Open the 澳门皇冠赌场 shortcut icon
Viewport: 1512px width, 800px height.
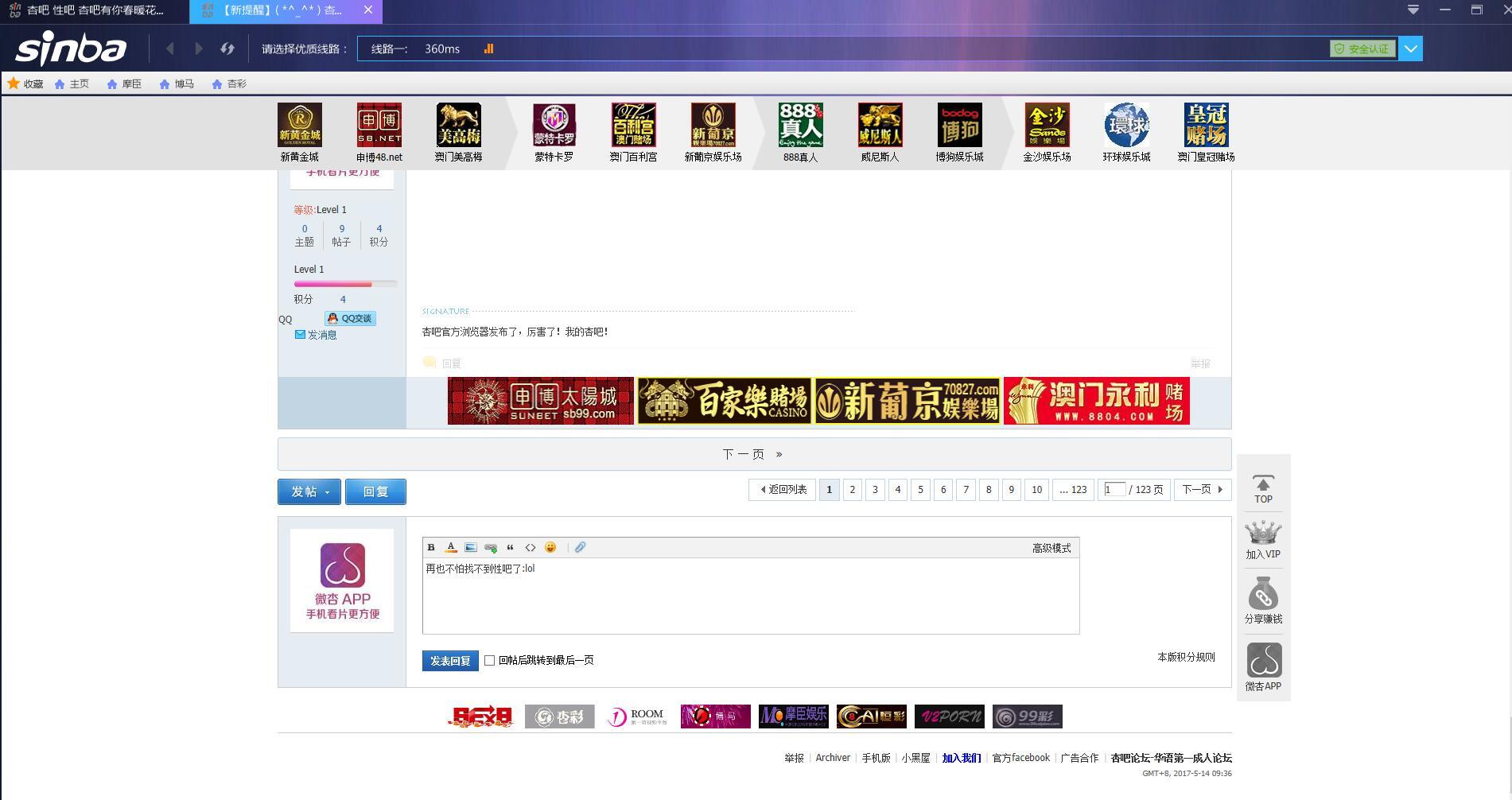pyautogui.click(x=1206, y=125)
